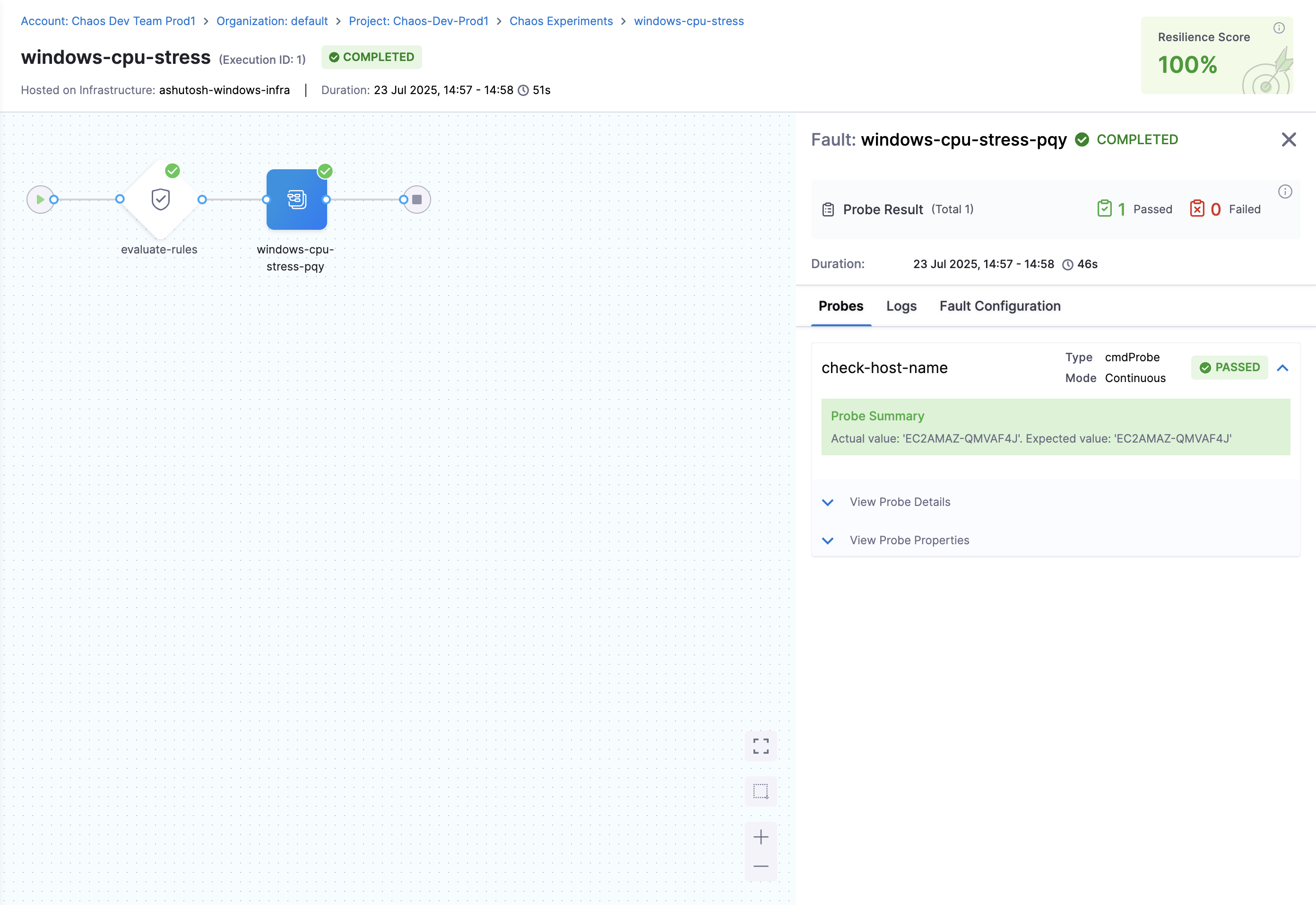Open the Project: Chaos-Dev-Prod1 breadcrumb link
The width and height of the screenshot is (1316, 905).
418,21
